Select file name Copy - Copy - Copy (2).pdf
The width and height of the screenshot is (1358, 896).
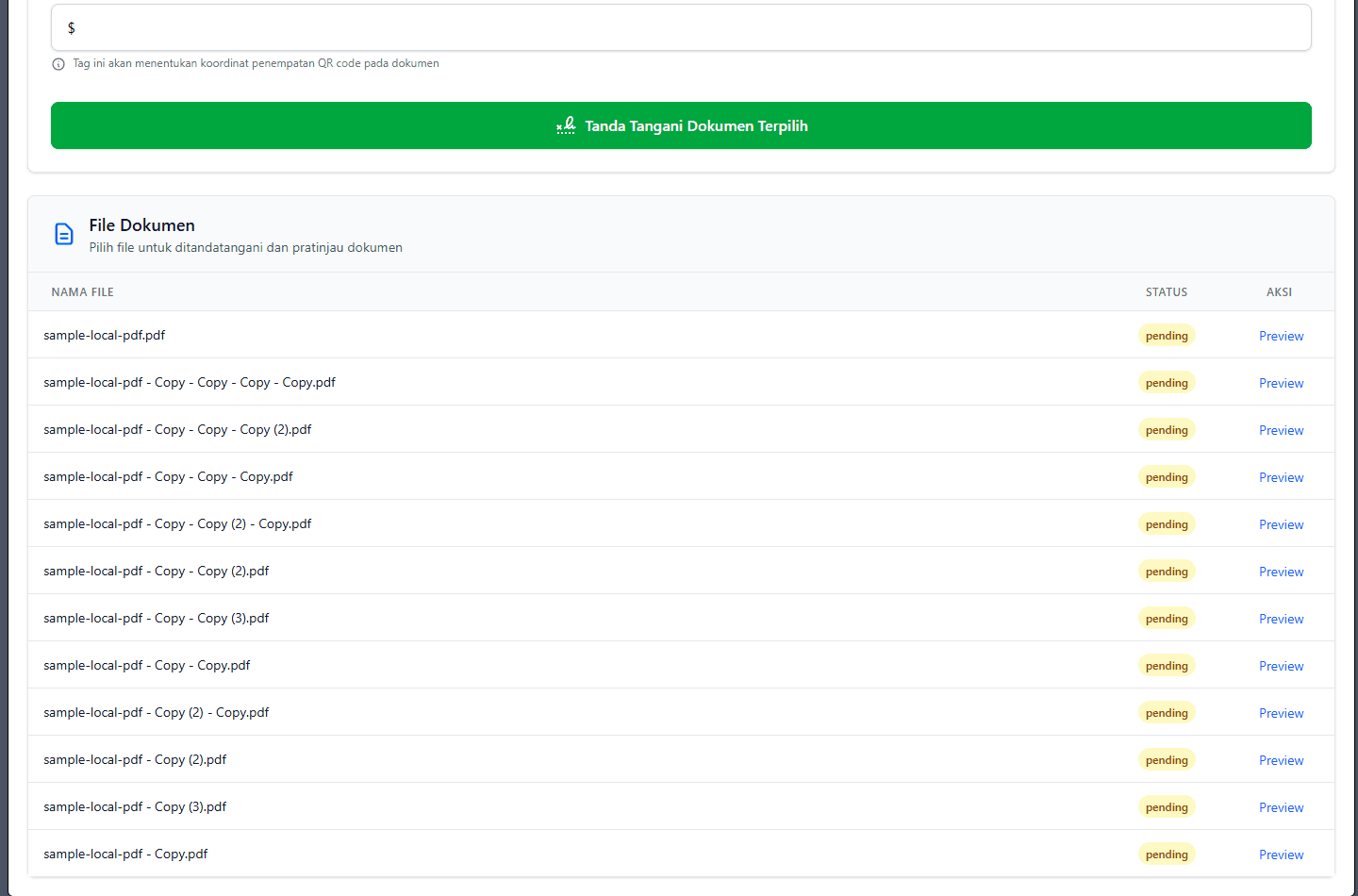pos(177,429)
